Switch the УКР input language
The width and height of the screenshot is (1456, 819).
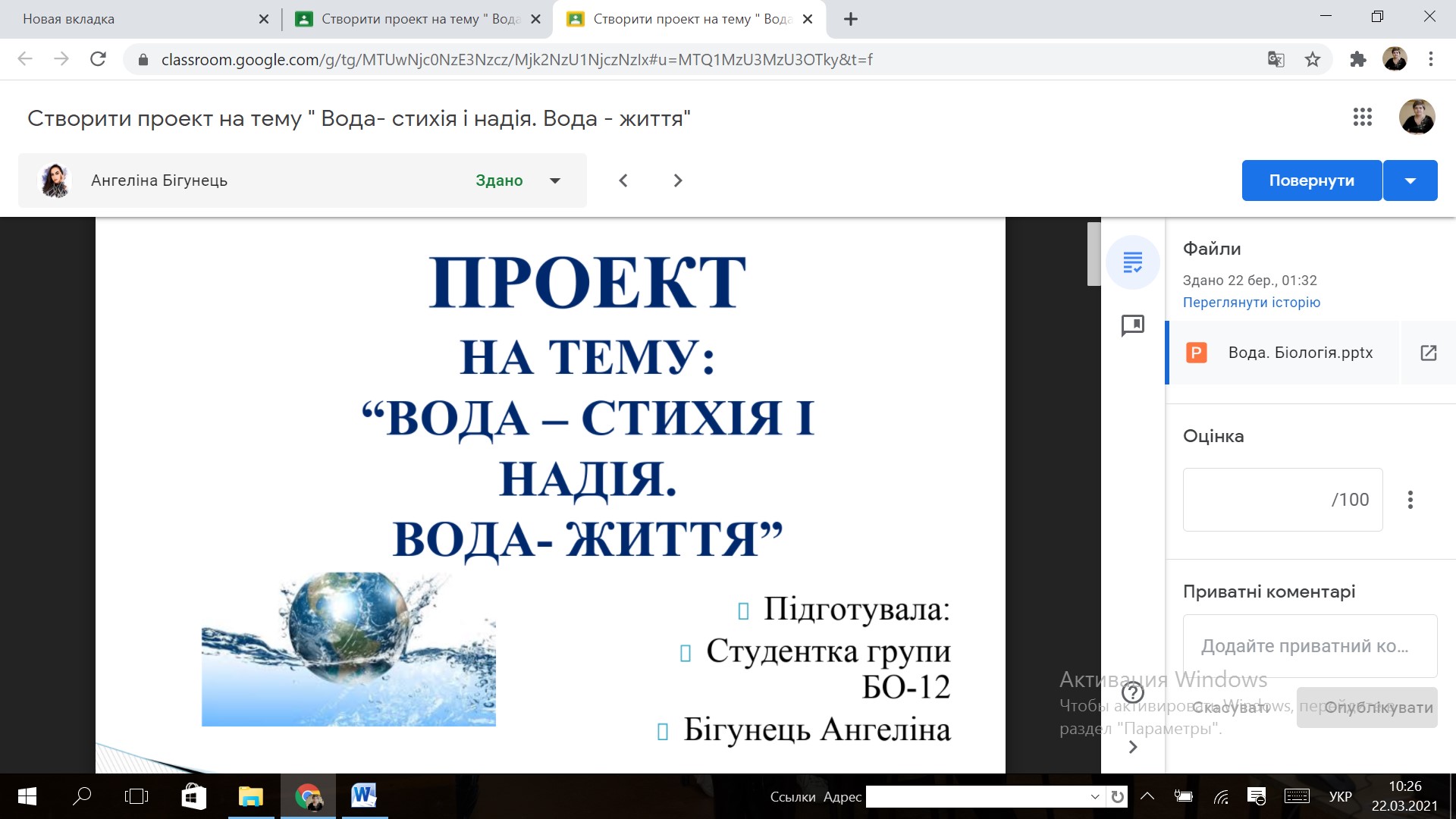click(1341, 797)
